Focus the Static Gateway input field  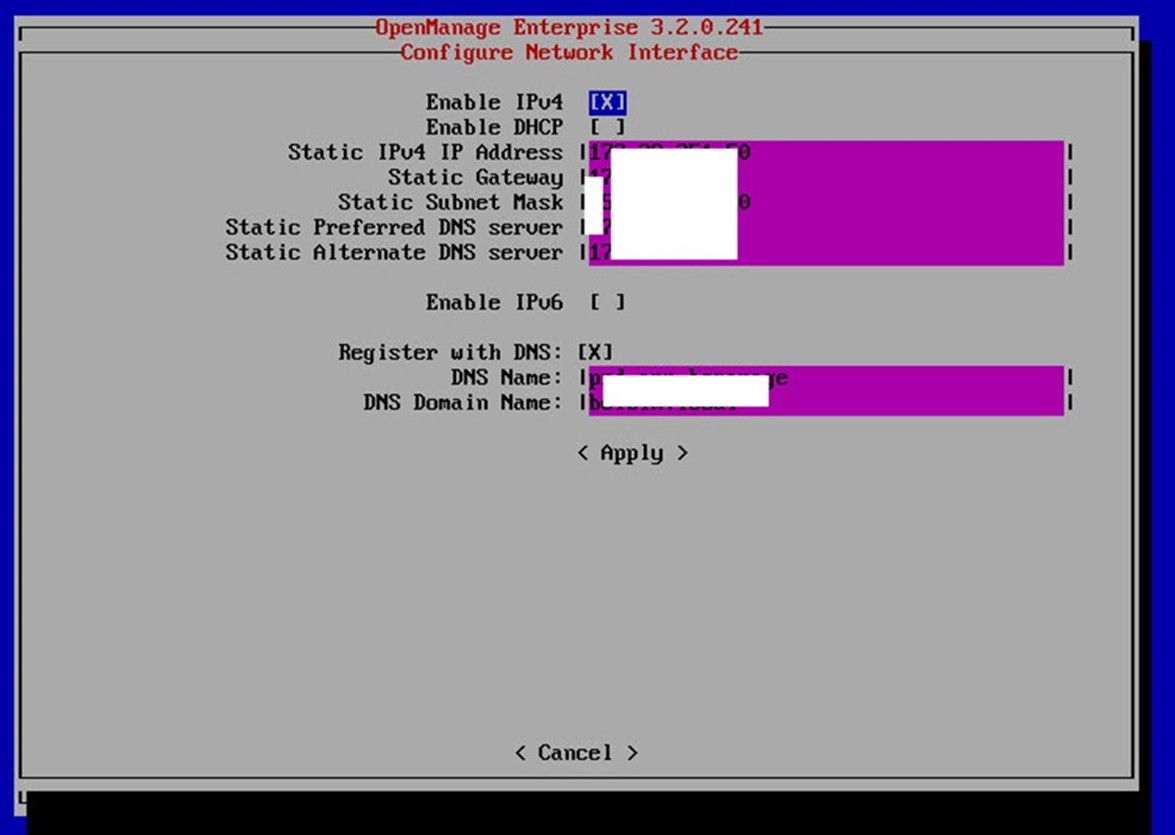click(826, 178)
